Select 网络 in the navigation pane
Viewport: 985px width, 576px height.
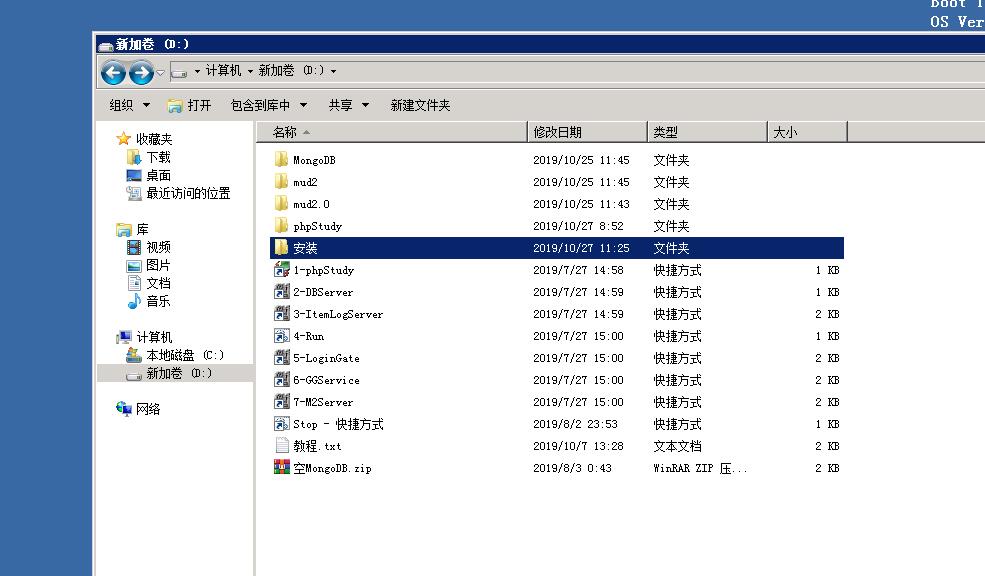[148, 409]
